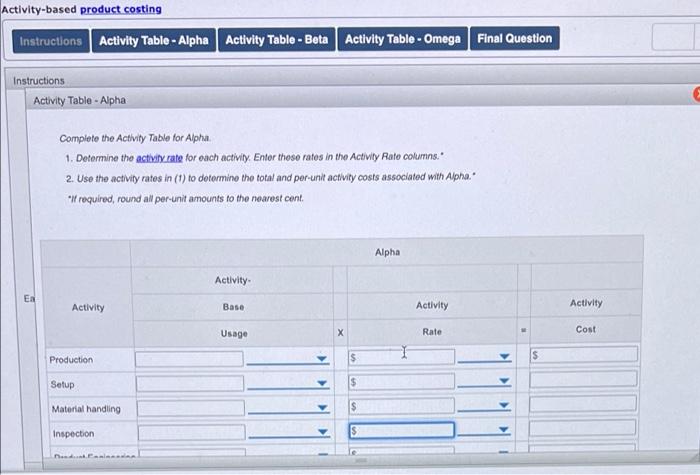Click the horizontal scrollbar at panel bottom

[361, 460]
